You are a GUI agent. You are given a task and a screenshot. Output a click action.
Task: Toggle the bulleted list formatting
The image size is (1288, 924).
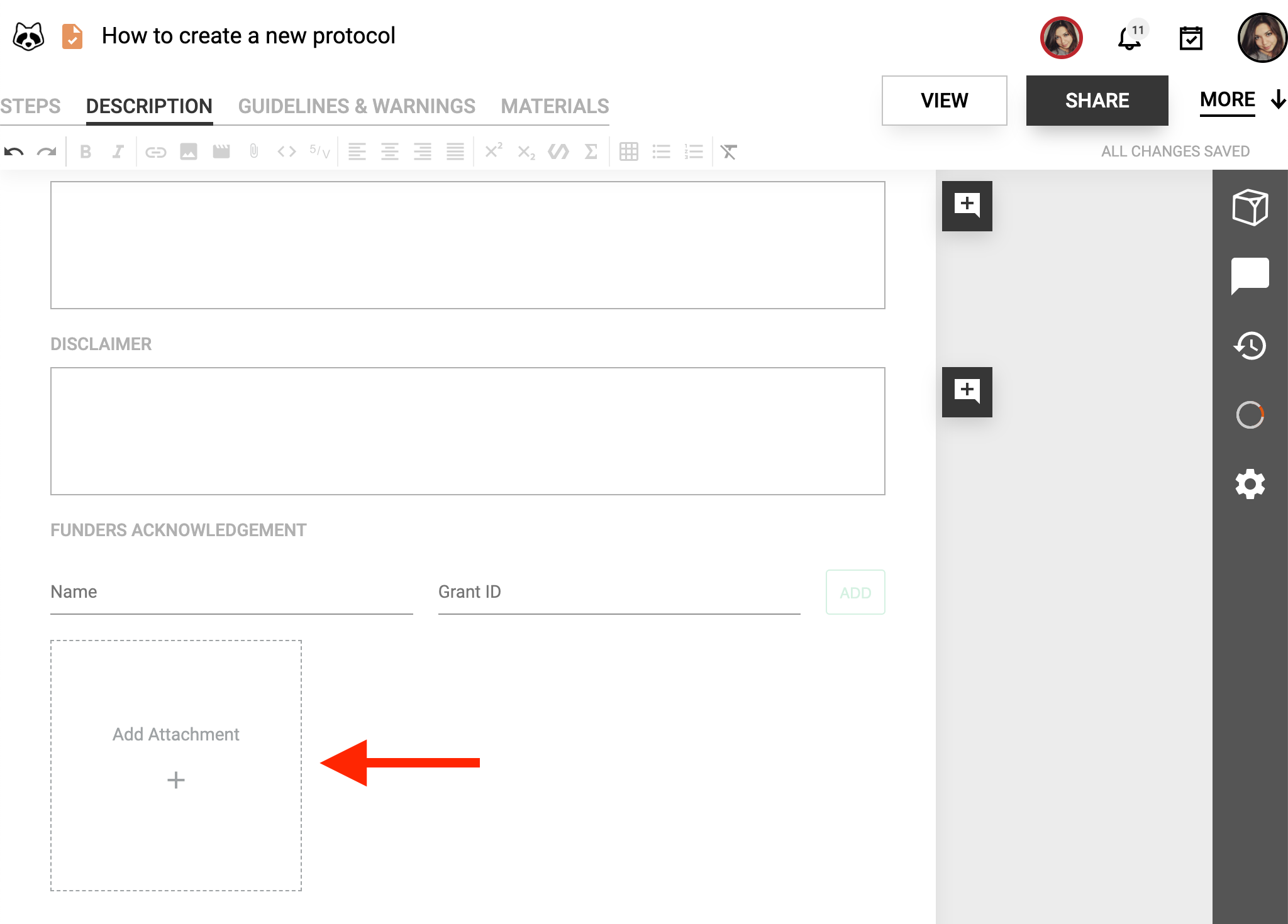click(x=662, y=151)
